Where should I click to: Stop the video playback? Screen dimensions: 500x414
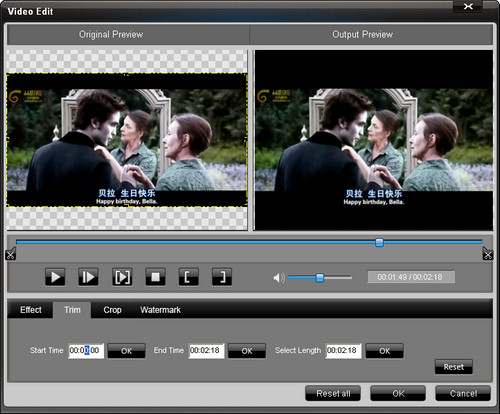pos(155,277)
